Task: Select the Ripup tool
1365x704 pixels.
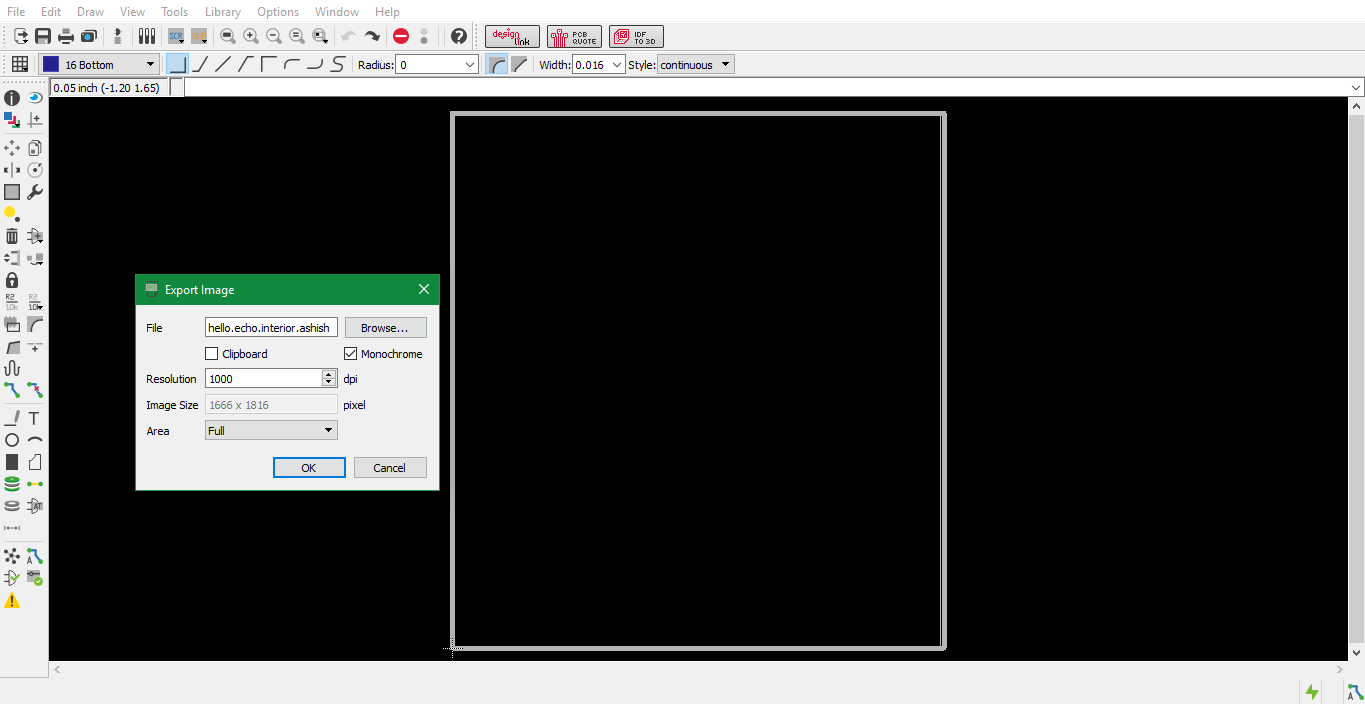Action: [x=35, y=390]
